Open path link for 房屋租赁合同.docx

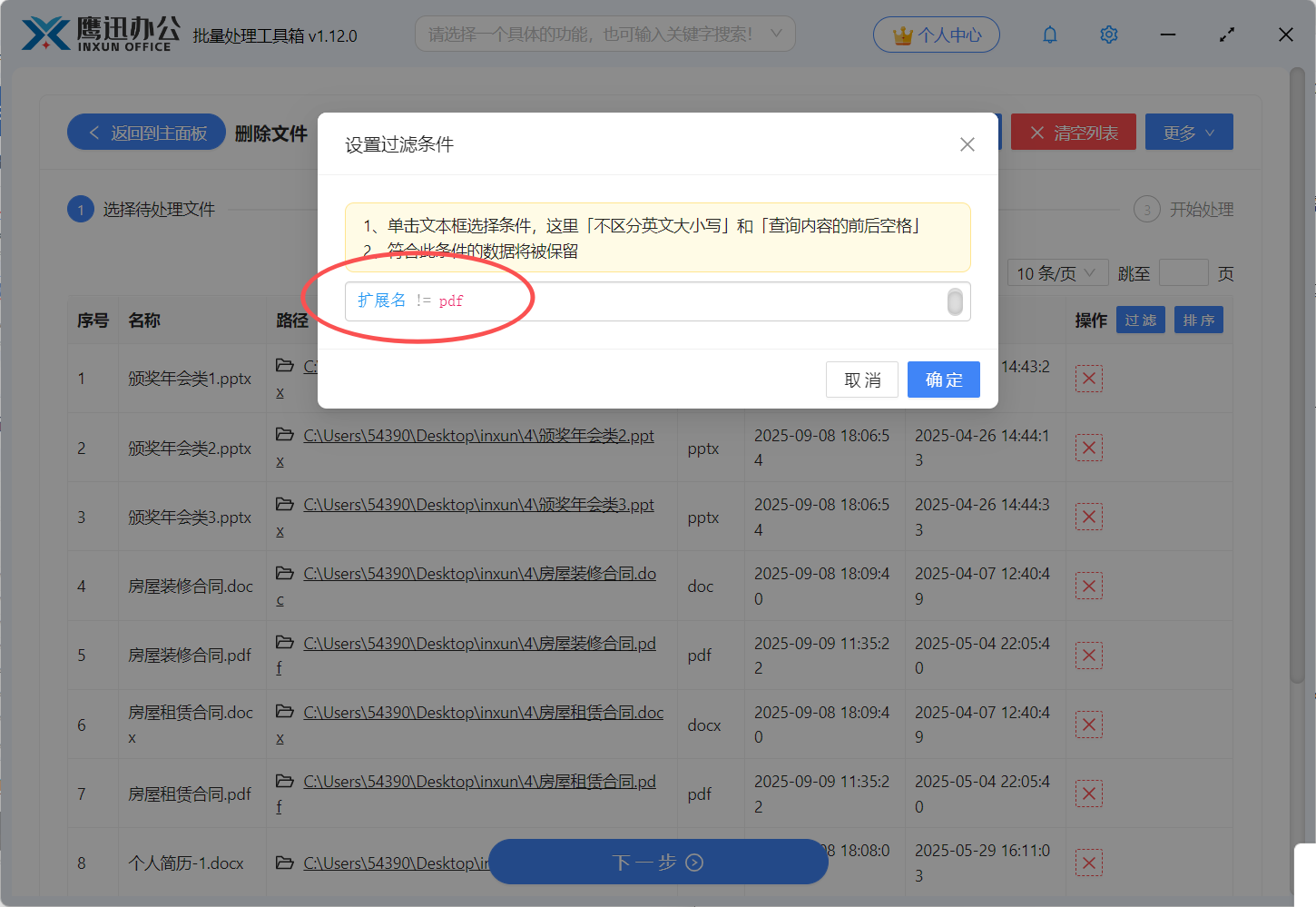pos(483,713)
